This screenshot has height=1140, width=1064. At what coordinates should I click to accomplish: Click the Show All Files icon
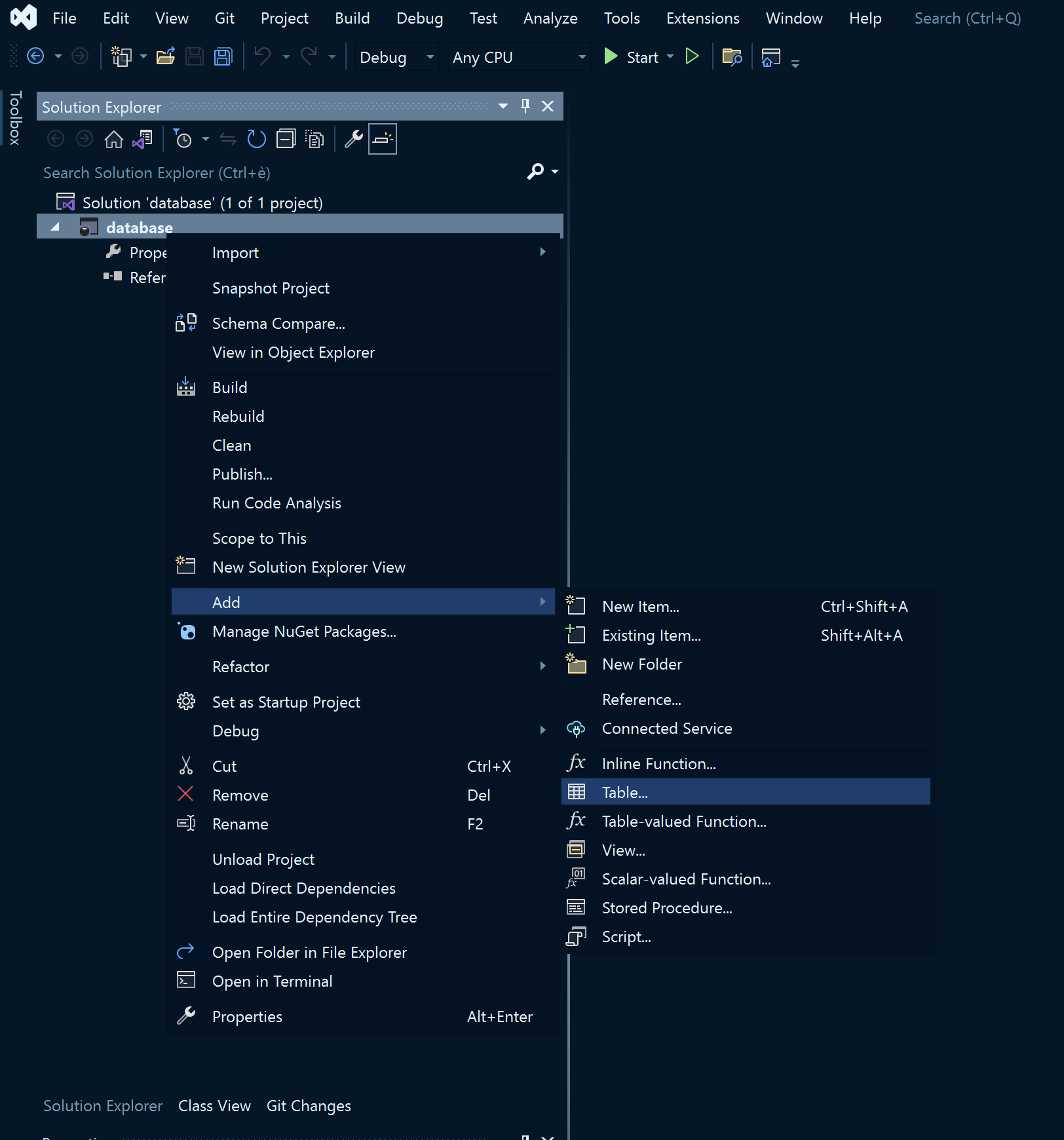pyautogui.click(x=315, y=140)
